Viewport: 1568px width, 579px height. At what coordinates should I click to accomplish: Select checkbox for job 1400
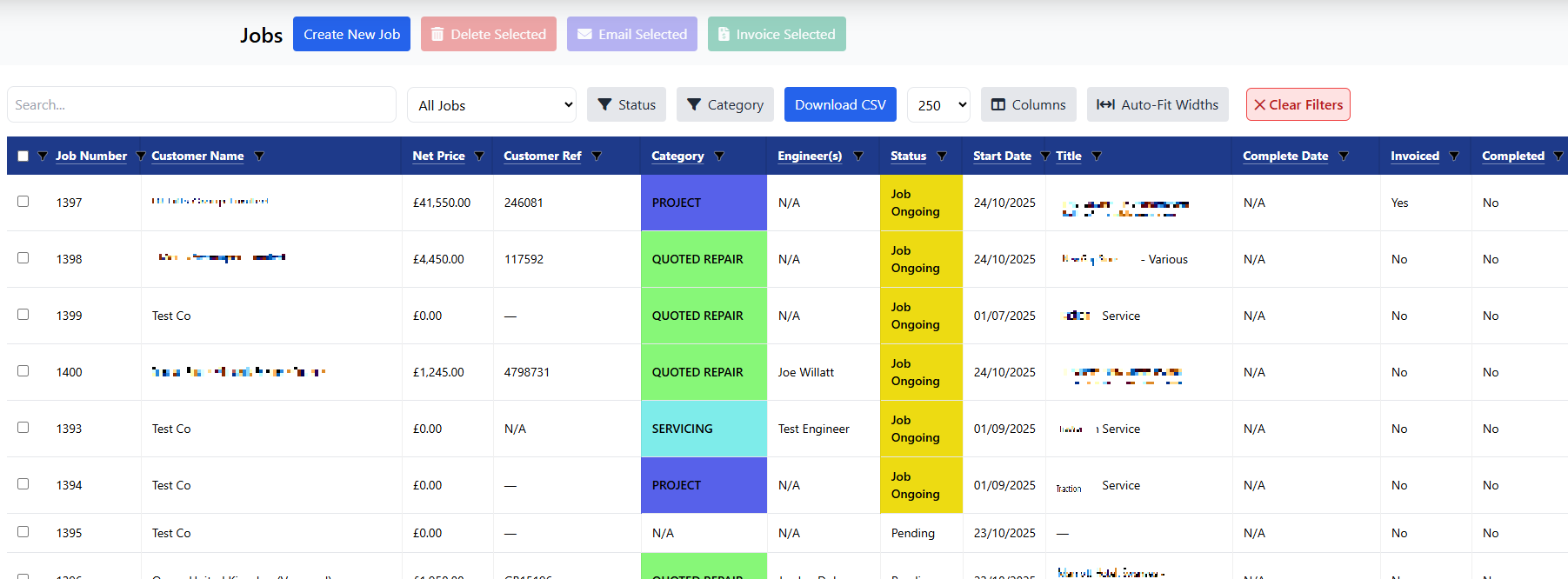pos(23,371)
